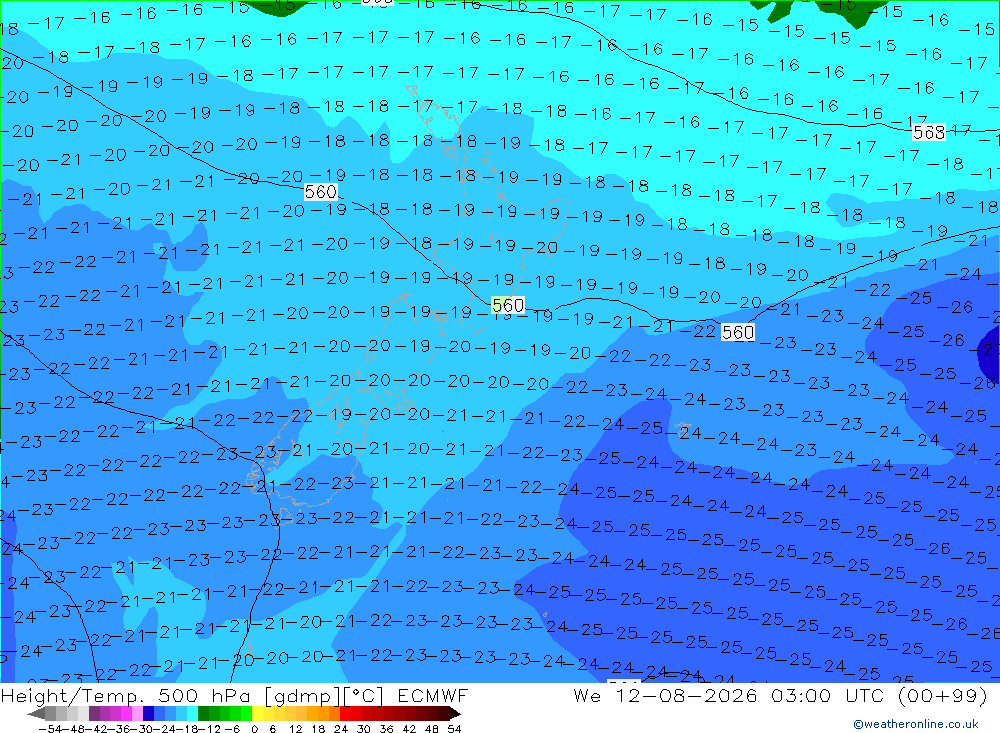Click the 560 label east of New Zealand
This screenshot has width=1000, height=733.
pyautogui.click(x=738, y=332)
